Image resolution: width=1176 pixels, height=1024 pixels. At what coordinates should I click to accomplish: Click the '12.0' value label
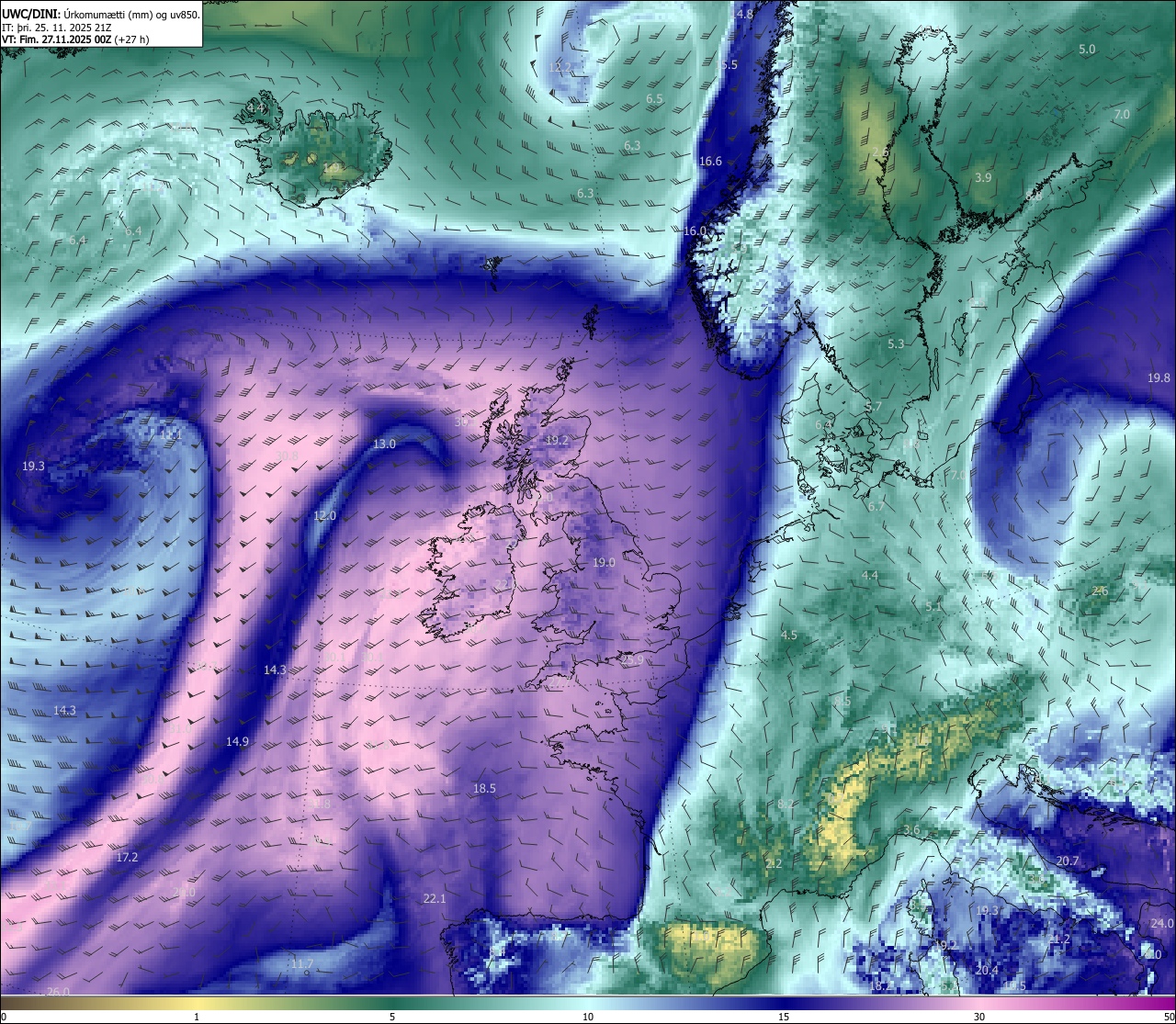(x=324, y=515)
